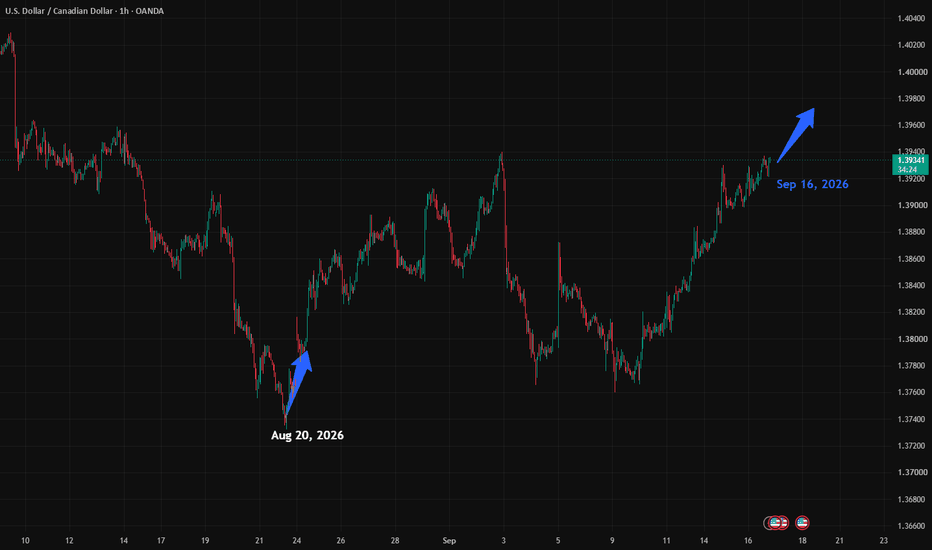Select the blue arrow above Sep 16 label
The height and width of the screenshot is (550, 932).
tap(796, 135)
